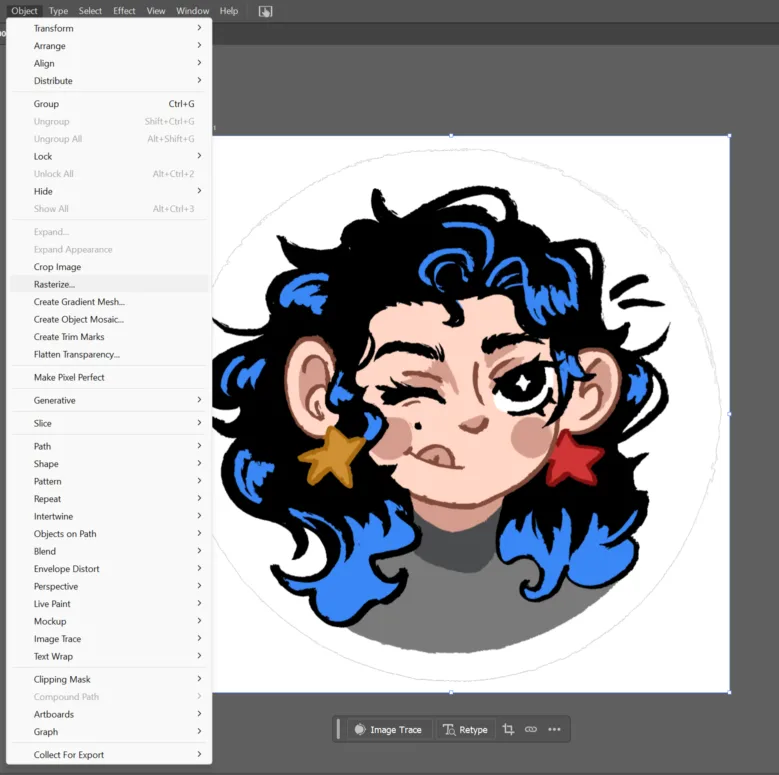Choose Make Pixel Perfect
This screenshot has width=779, height=775.
[109, 378]
